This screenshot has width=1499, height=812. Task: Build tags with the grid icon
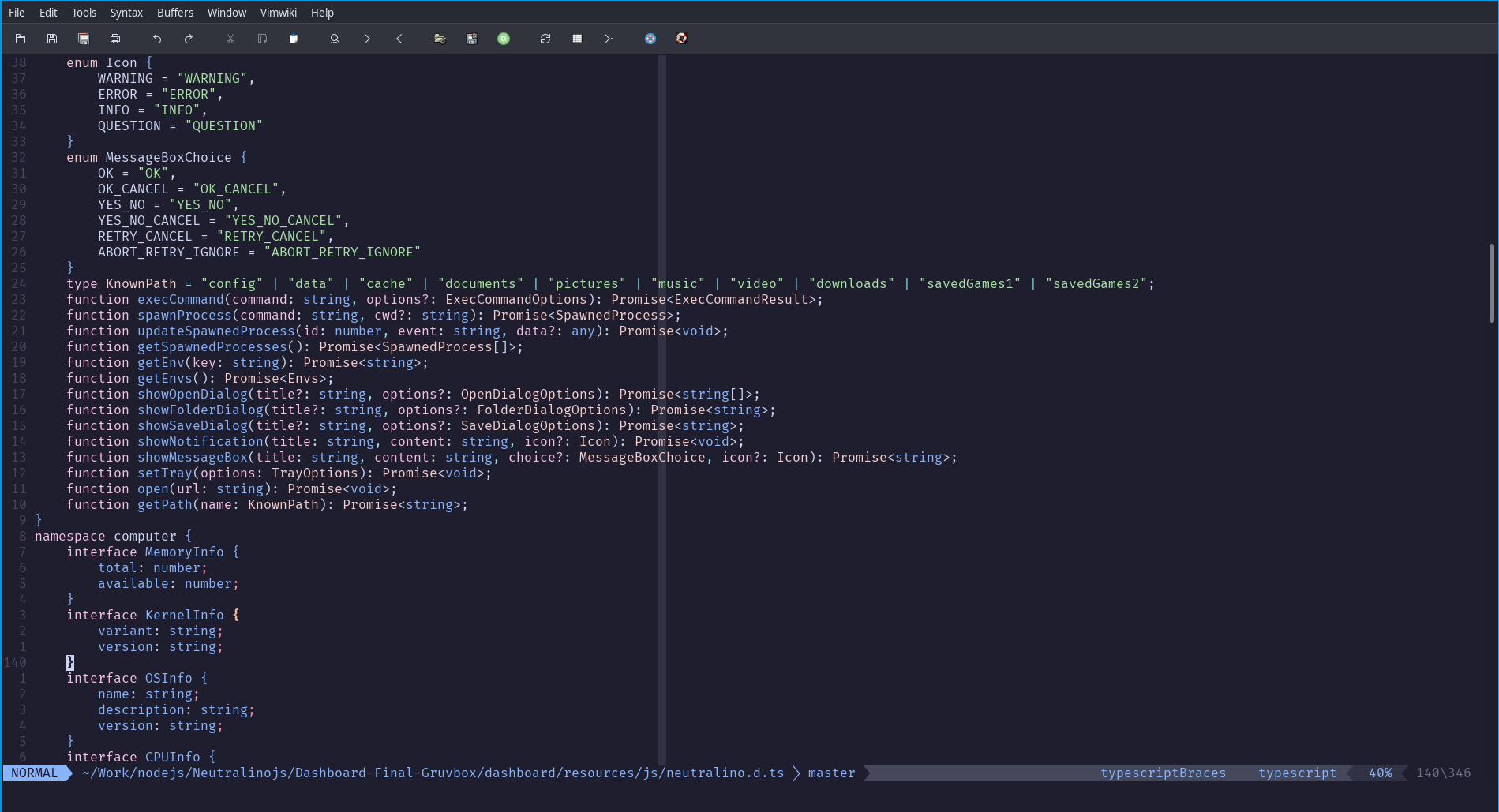pyautogui.click(x=577, y=39)
